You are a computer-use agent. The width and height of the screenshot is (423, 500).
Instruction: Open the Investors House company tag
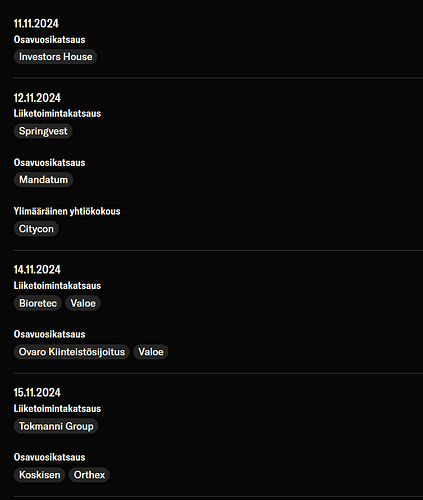(55, 57)
